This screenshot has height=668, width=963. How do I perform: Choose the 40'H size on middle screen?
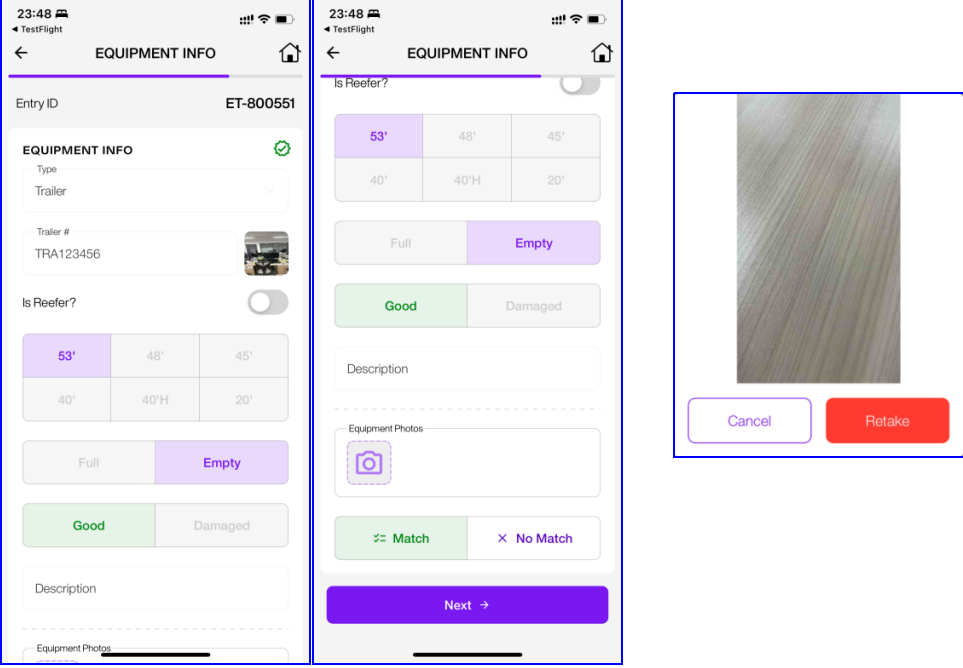coord(467,181)
